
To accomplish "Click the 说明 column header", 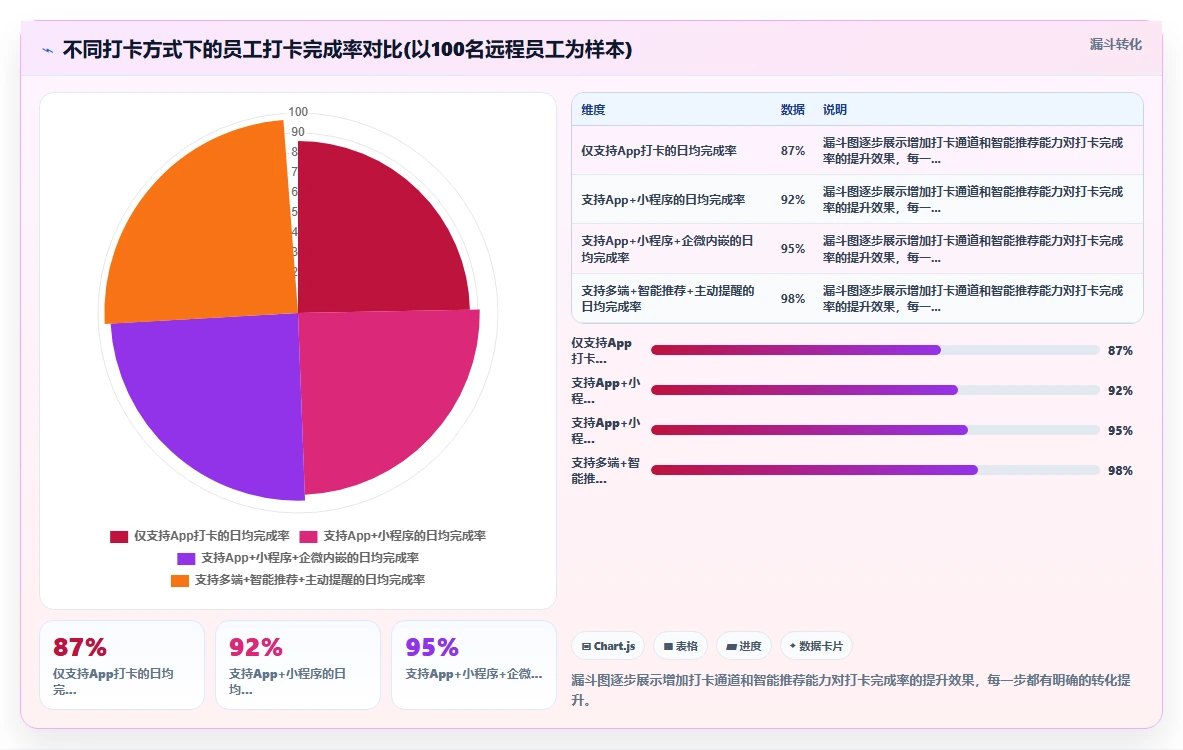I will pyautogui.click(x=834, y=109).
